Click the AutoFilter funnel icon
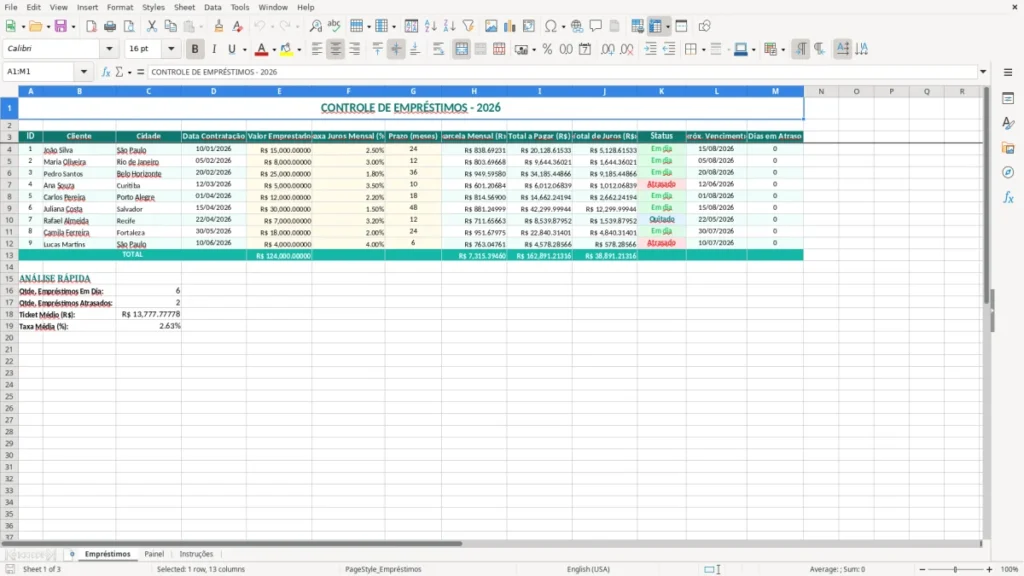Image resolution: width=1024 pixels, height=576 pixels. [x=468, y=26]
